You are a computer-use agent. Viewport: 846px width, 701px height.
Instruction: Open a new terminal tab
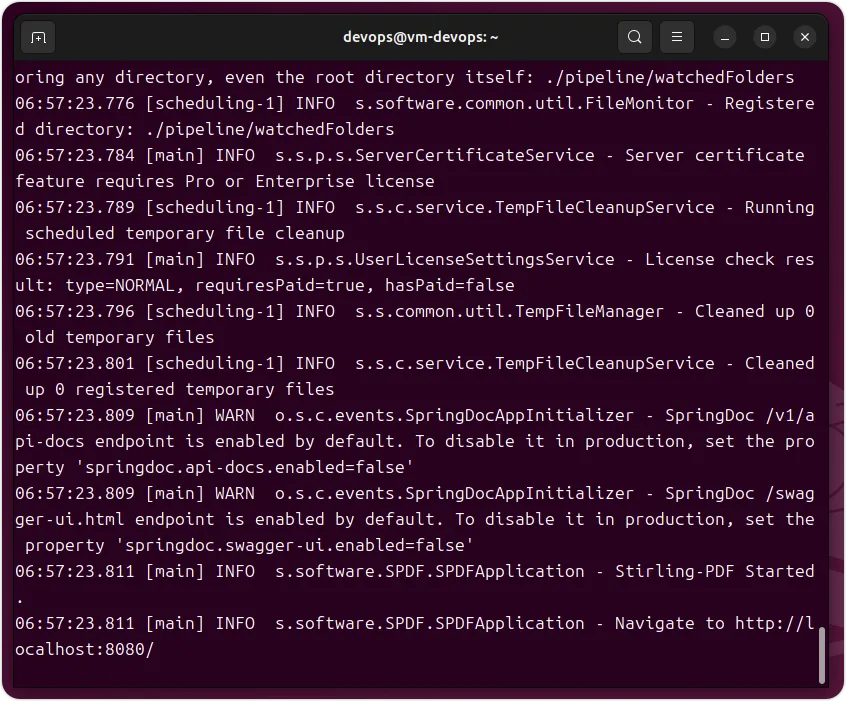coord(38,37)
